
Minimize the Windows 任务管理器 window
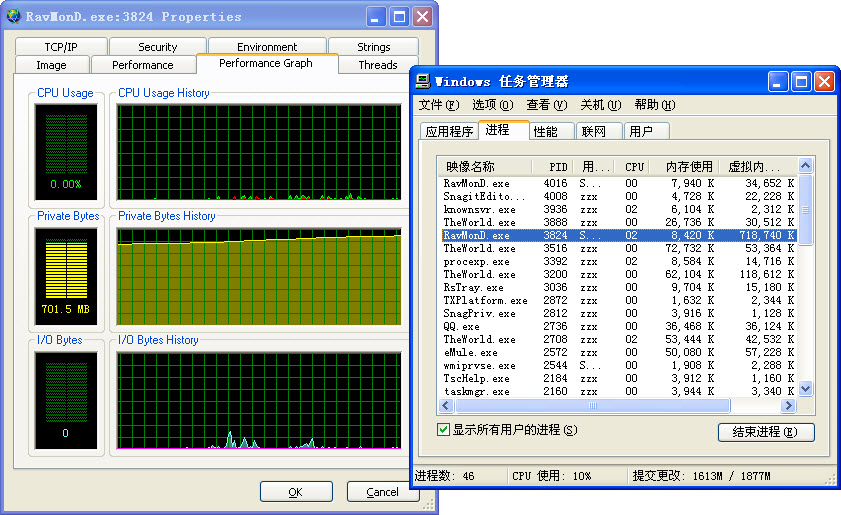(x=777, y=82)
